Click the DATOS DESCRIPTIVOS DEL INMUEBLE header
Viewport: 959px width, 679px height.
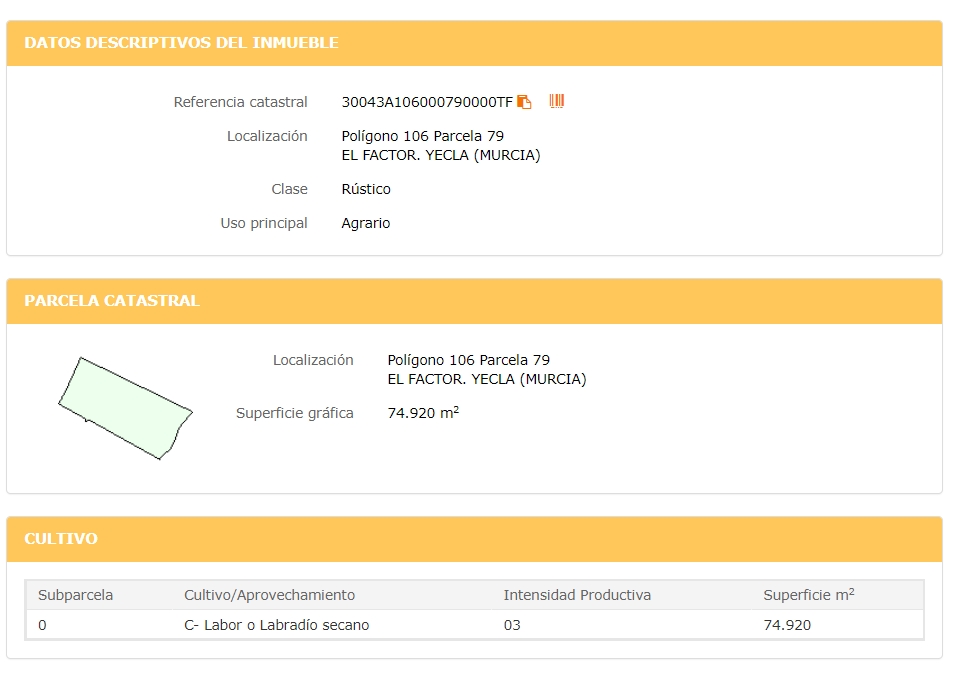pyautogui.click(x=181, y=43)
